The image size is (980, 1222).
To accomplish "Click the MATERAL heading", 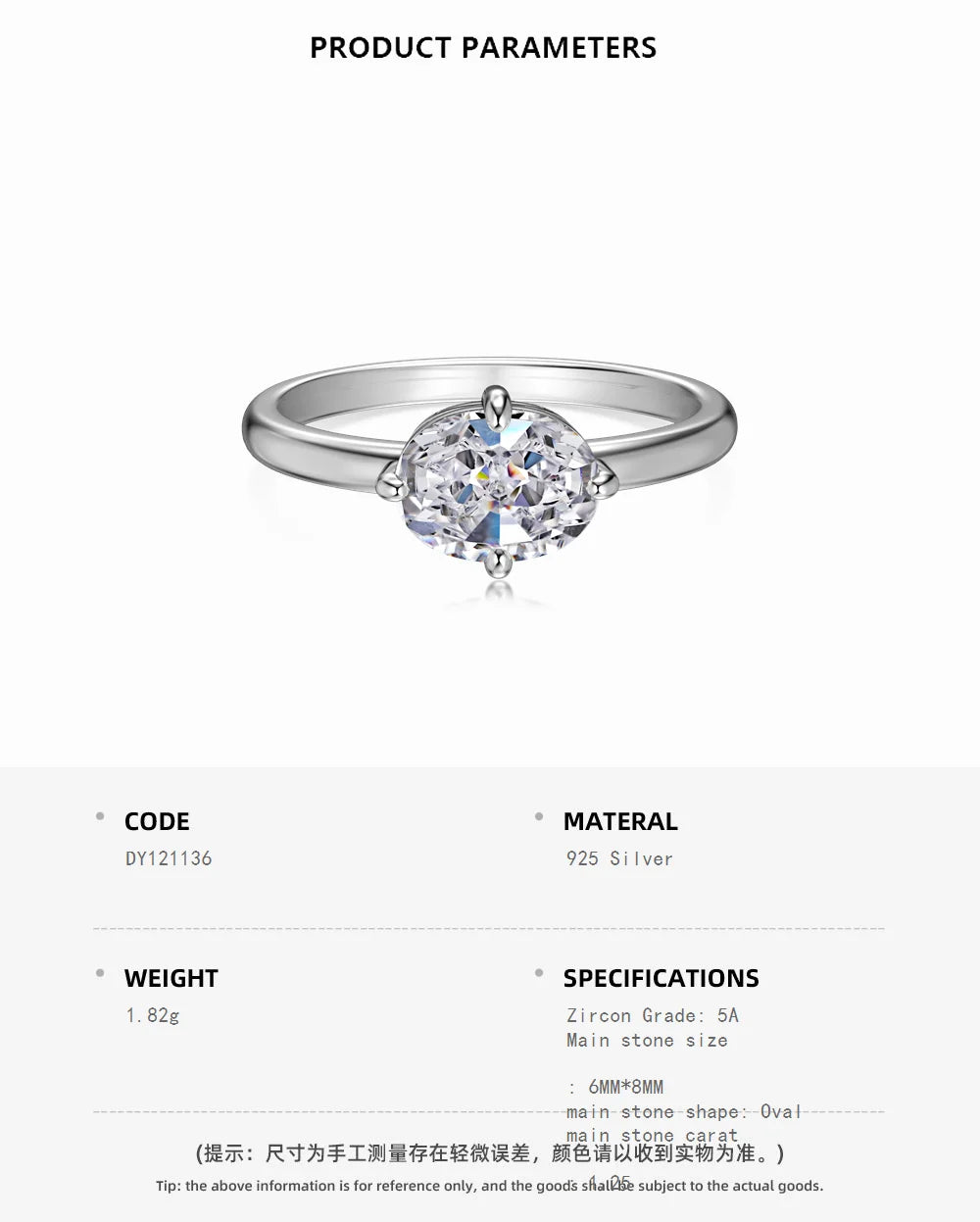I will 620,821.
